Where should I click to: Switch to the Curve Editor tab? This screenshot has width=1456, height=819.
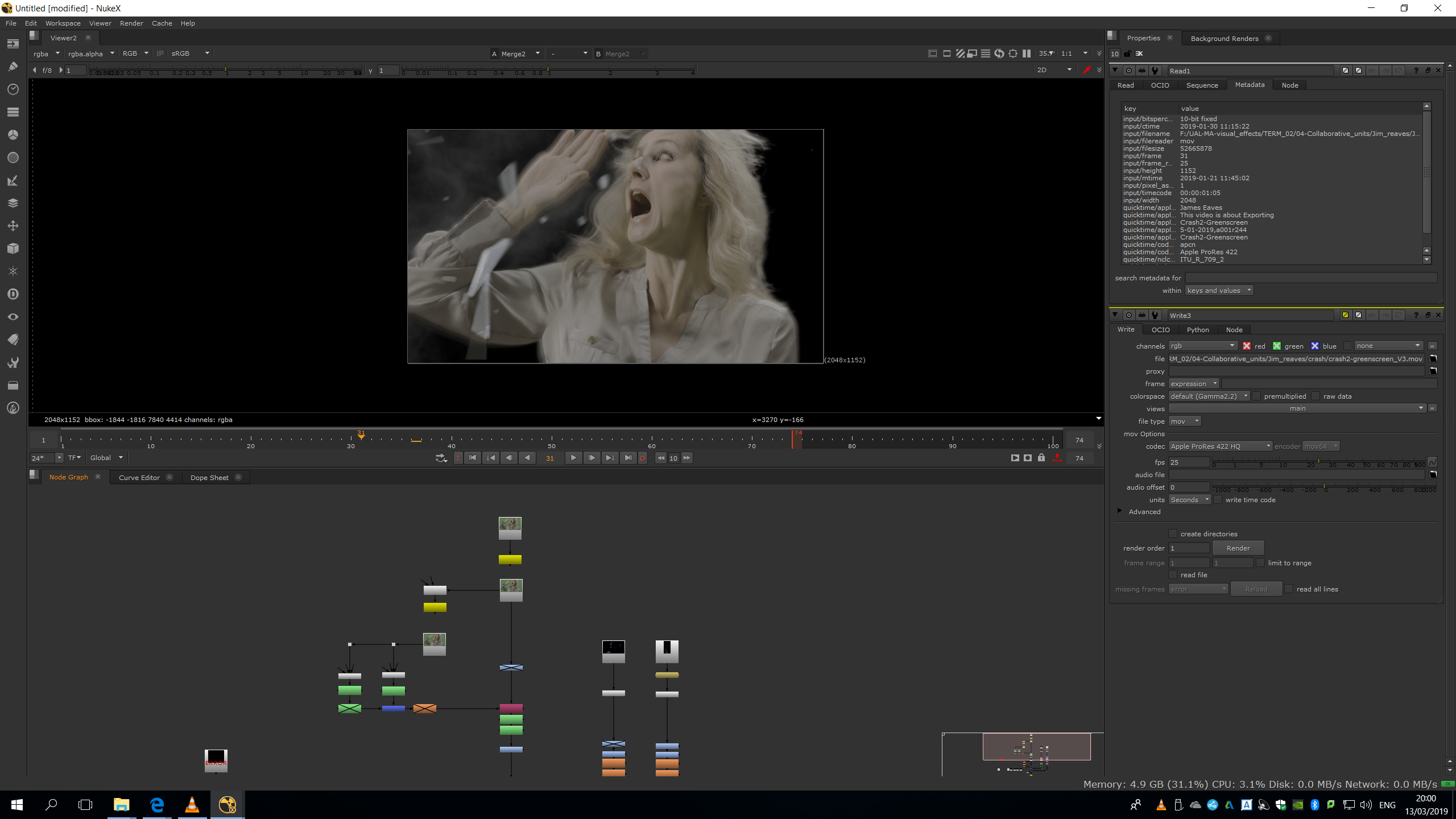[139, 477]
